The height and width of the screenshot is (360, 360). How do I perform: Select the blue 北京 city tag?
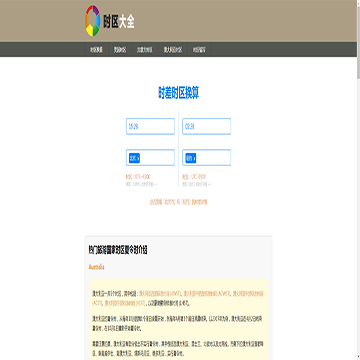click(x=134, y=158)
